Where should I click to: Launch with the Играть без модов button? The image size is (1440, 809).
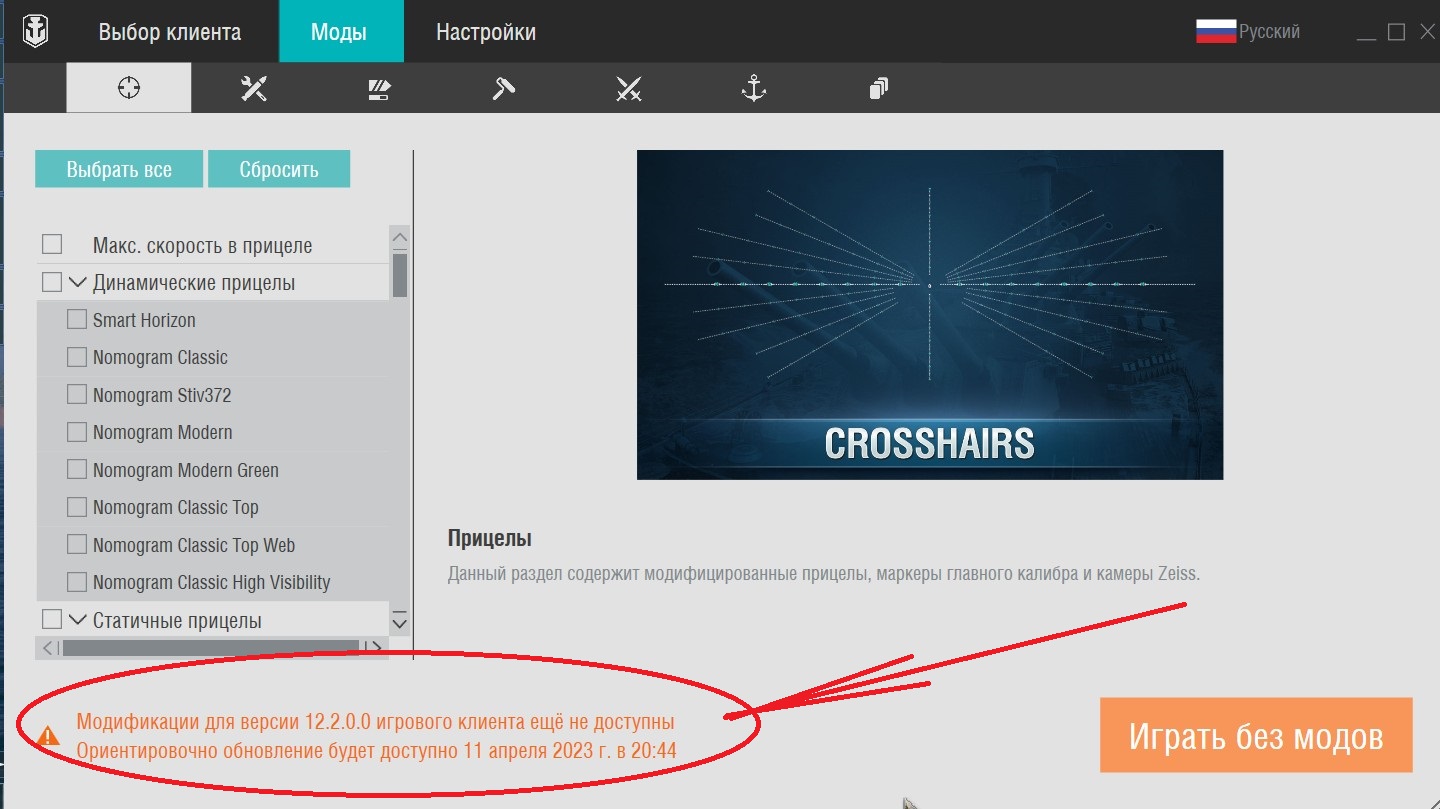(x=1256, y=735)
